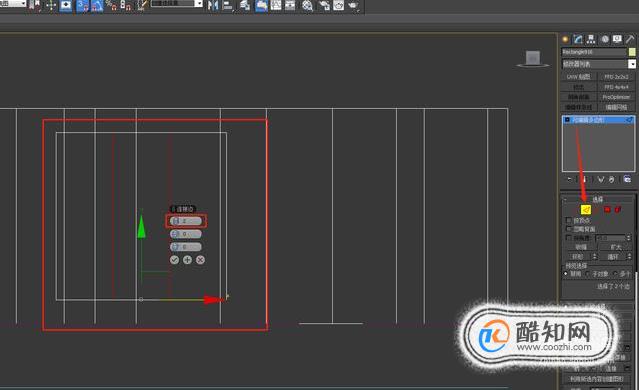The height and width of the screenshot is (390, 639).
Task: Click the Shrink selection button
Action: [x=580, y=247]
